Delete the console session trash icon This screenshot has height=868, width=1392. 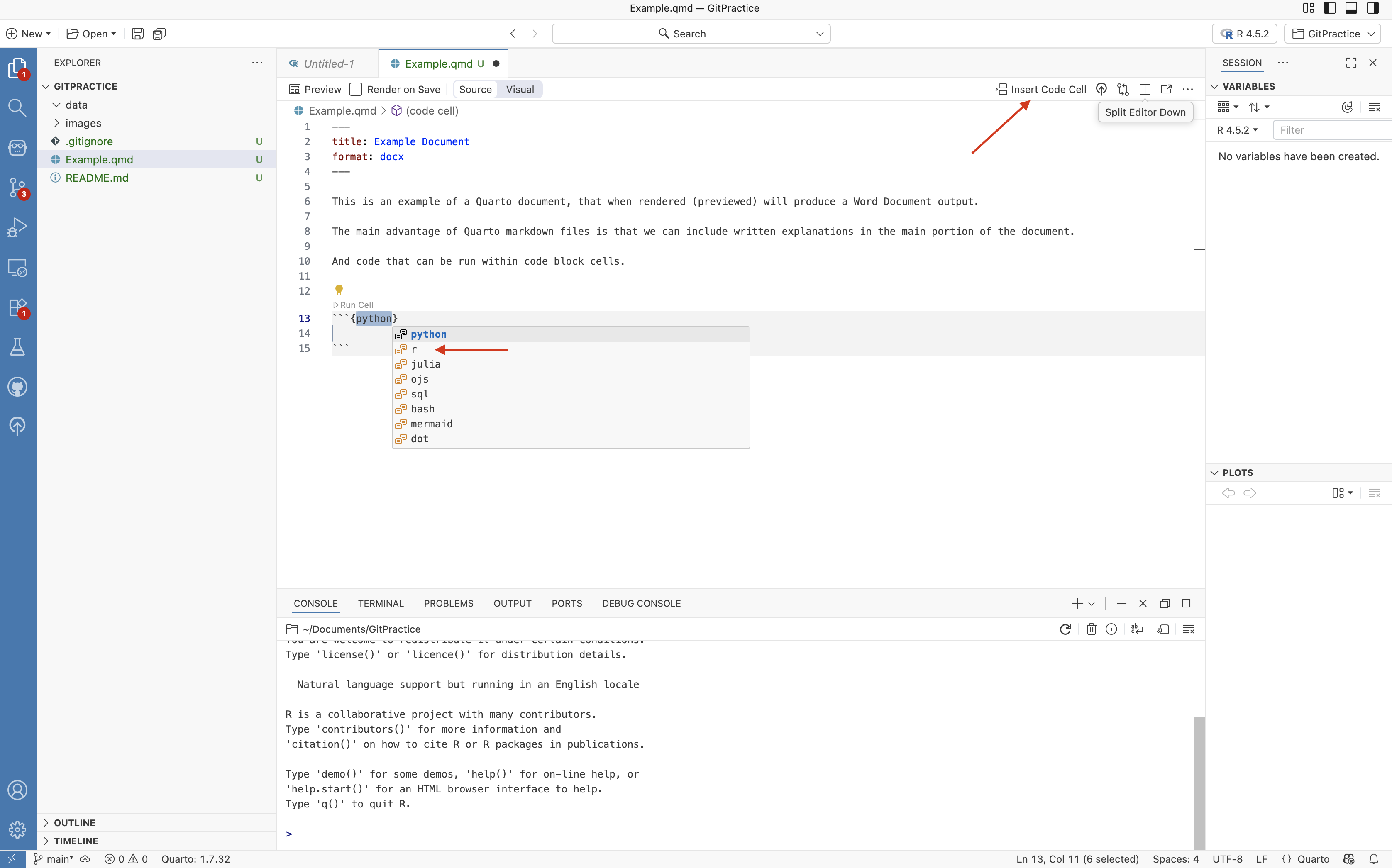[1091, 629]
